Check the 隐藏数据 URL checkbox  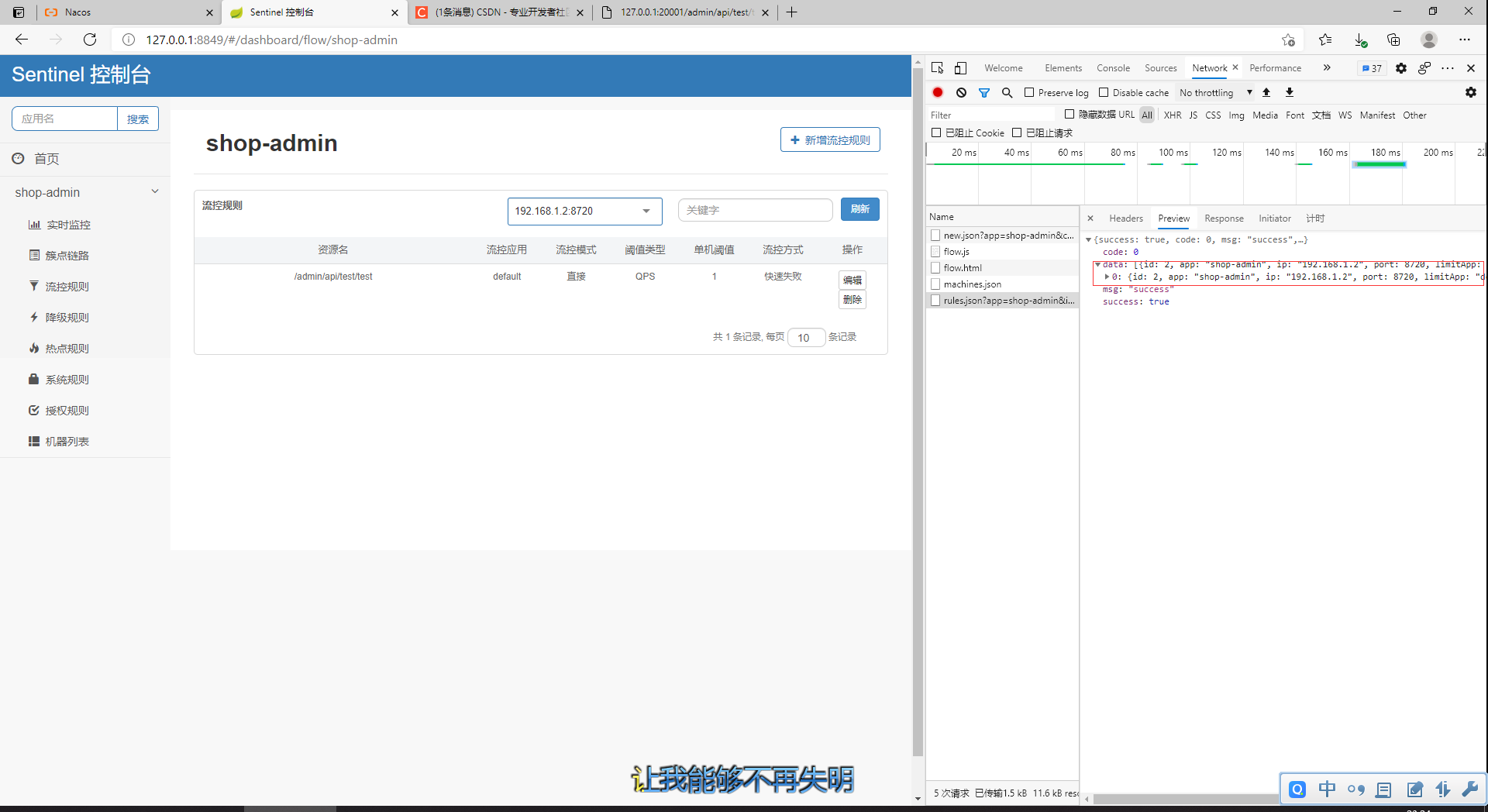pyautogui.click(x=1069, y=114)
